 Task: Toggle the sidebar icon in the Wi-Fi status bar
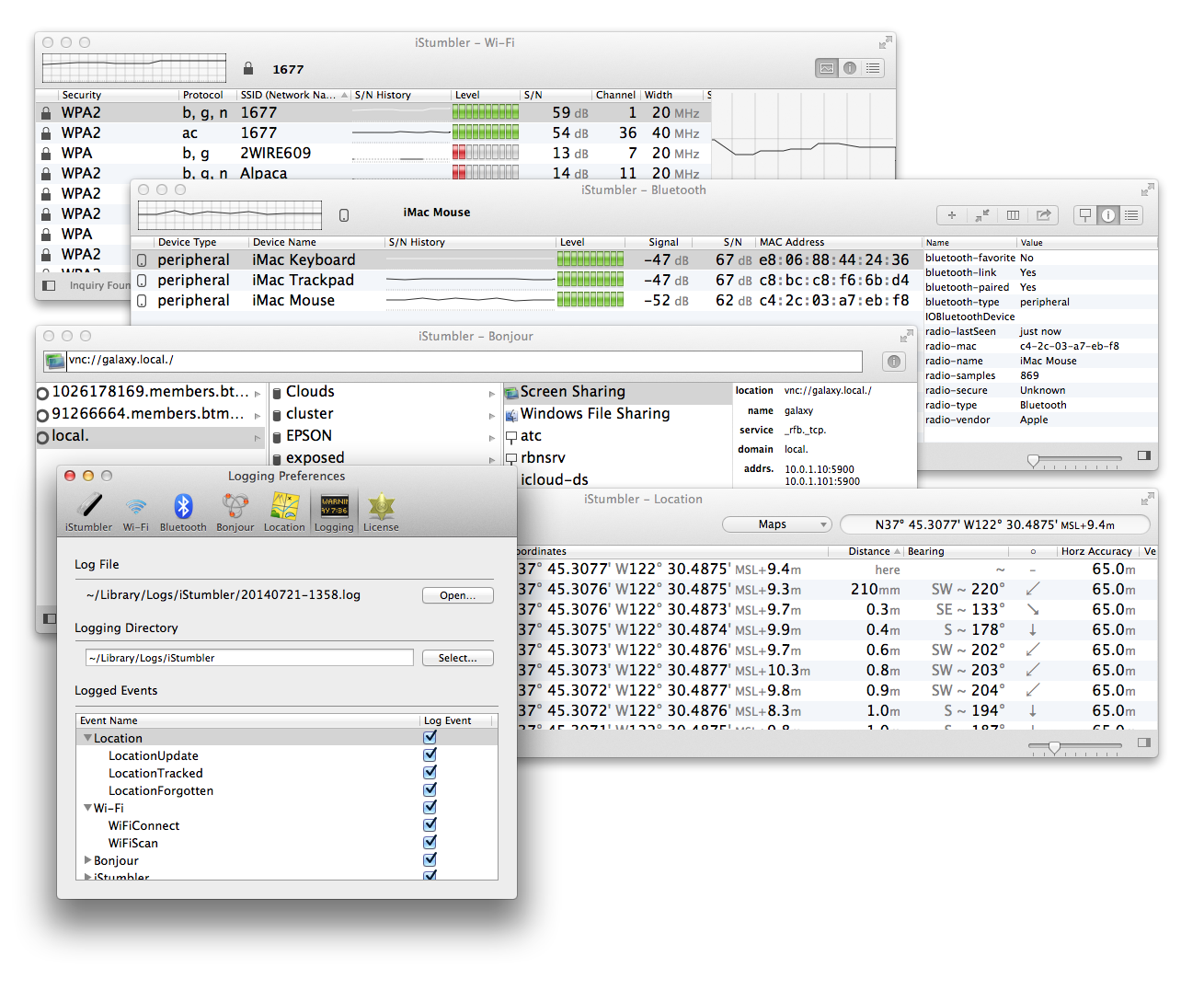[x=50, y=285]
